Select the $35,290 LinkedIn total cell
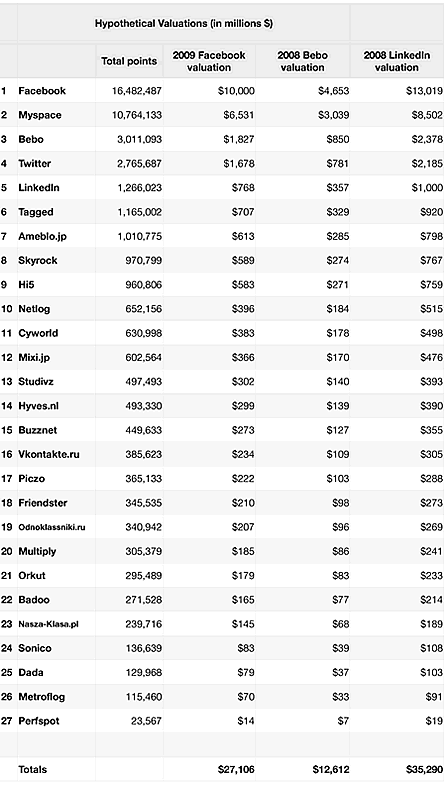Screen dimensions: 444x785 pos(424,769)
